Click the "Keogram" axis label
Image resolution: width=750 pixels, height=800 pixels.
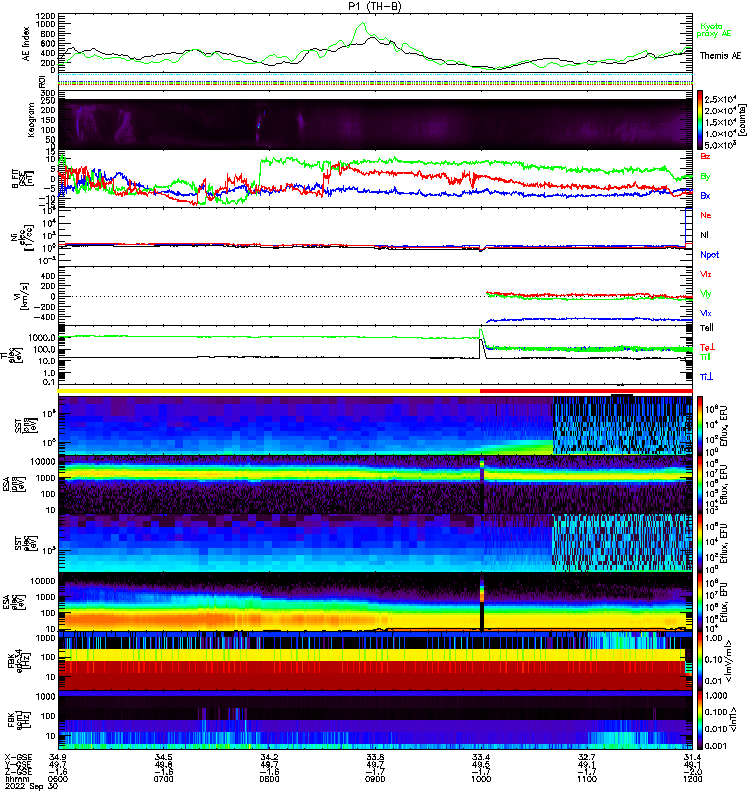[31, 119]
